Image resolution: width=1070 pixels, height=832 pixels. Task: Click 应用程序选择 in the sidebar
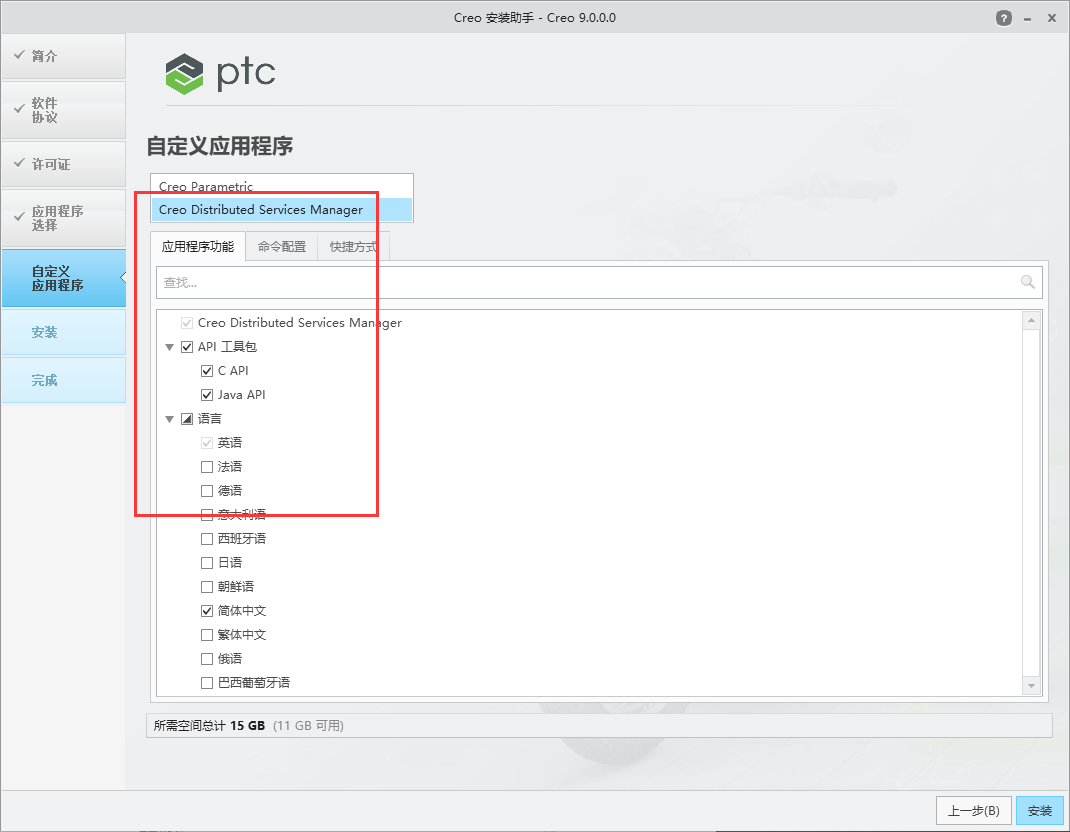coord(63,218)
